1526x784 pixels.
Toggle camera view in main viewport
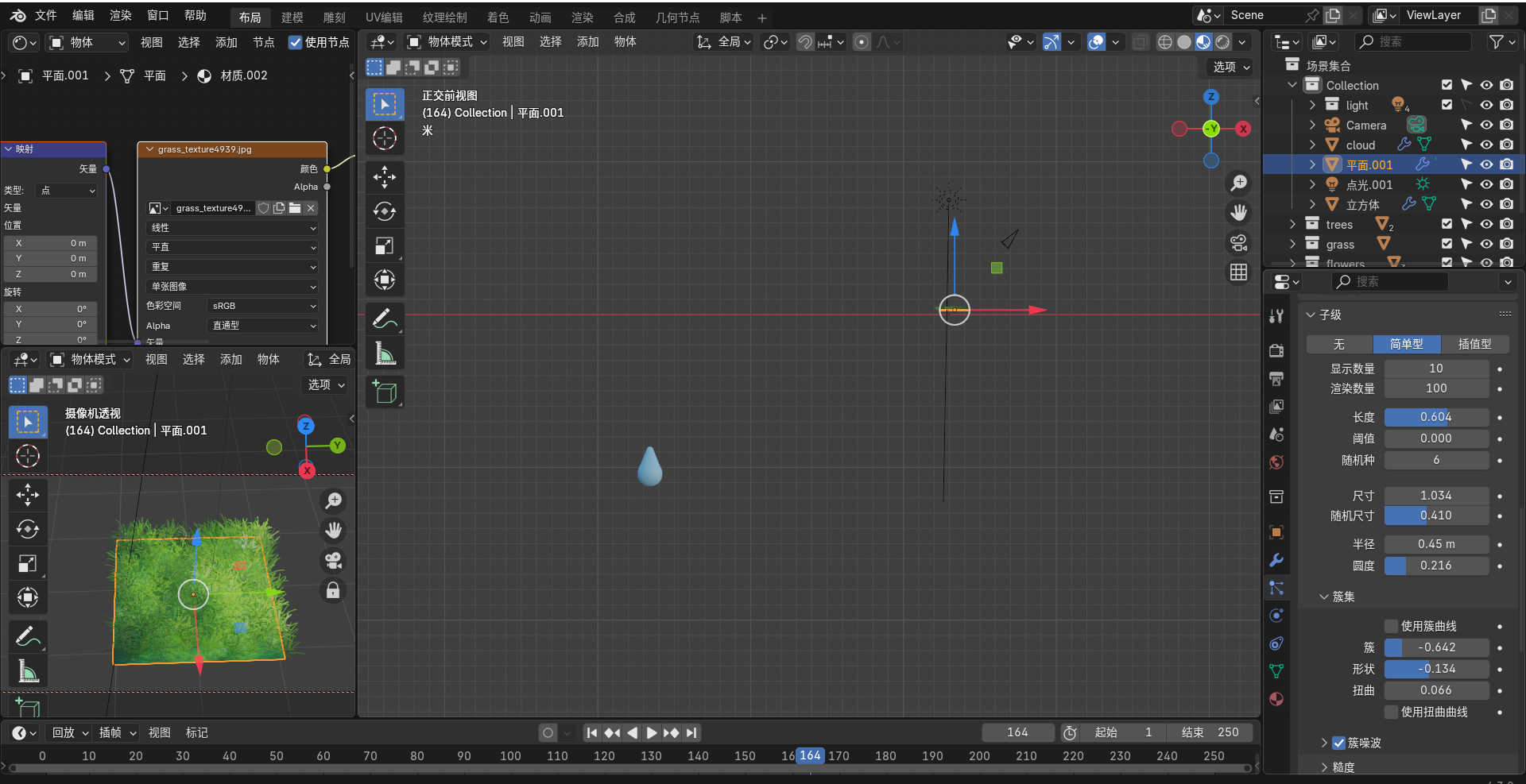1238,243
